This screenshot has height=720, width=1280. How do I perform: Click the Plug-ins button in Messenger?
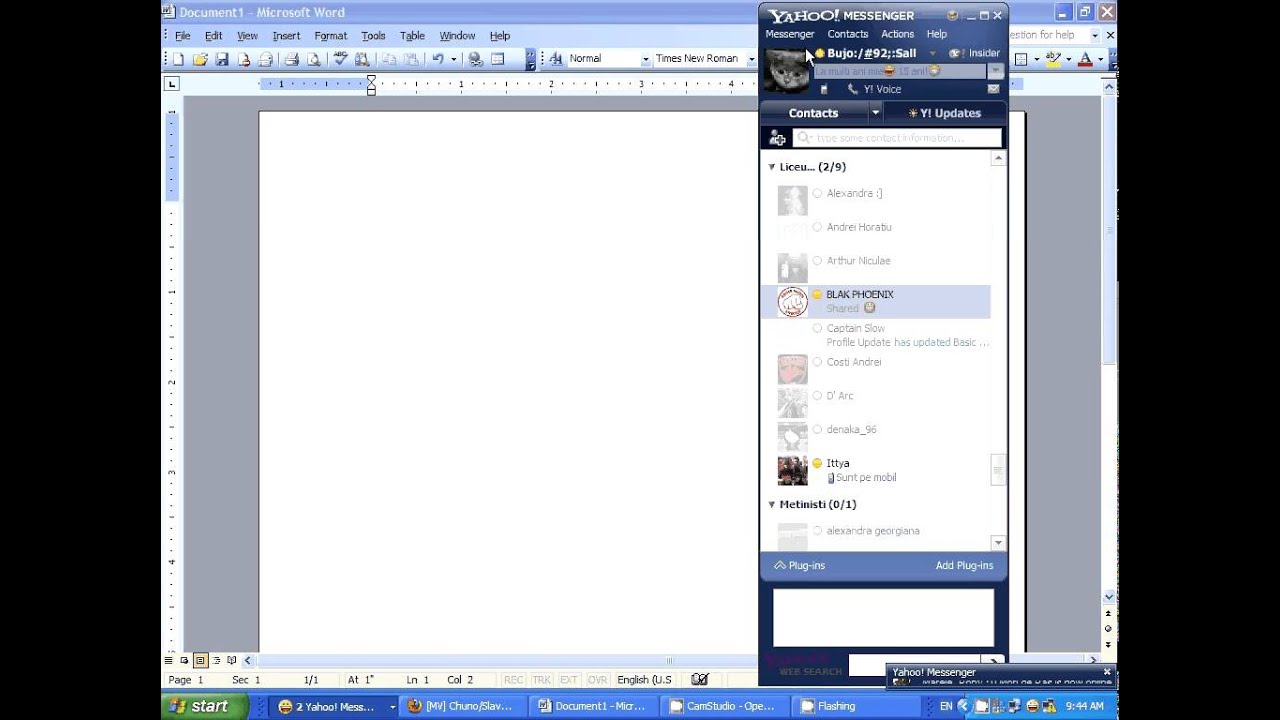[799, 566]
